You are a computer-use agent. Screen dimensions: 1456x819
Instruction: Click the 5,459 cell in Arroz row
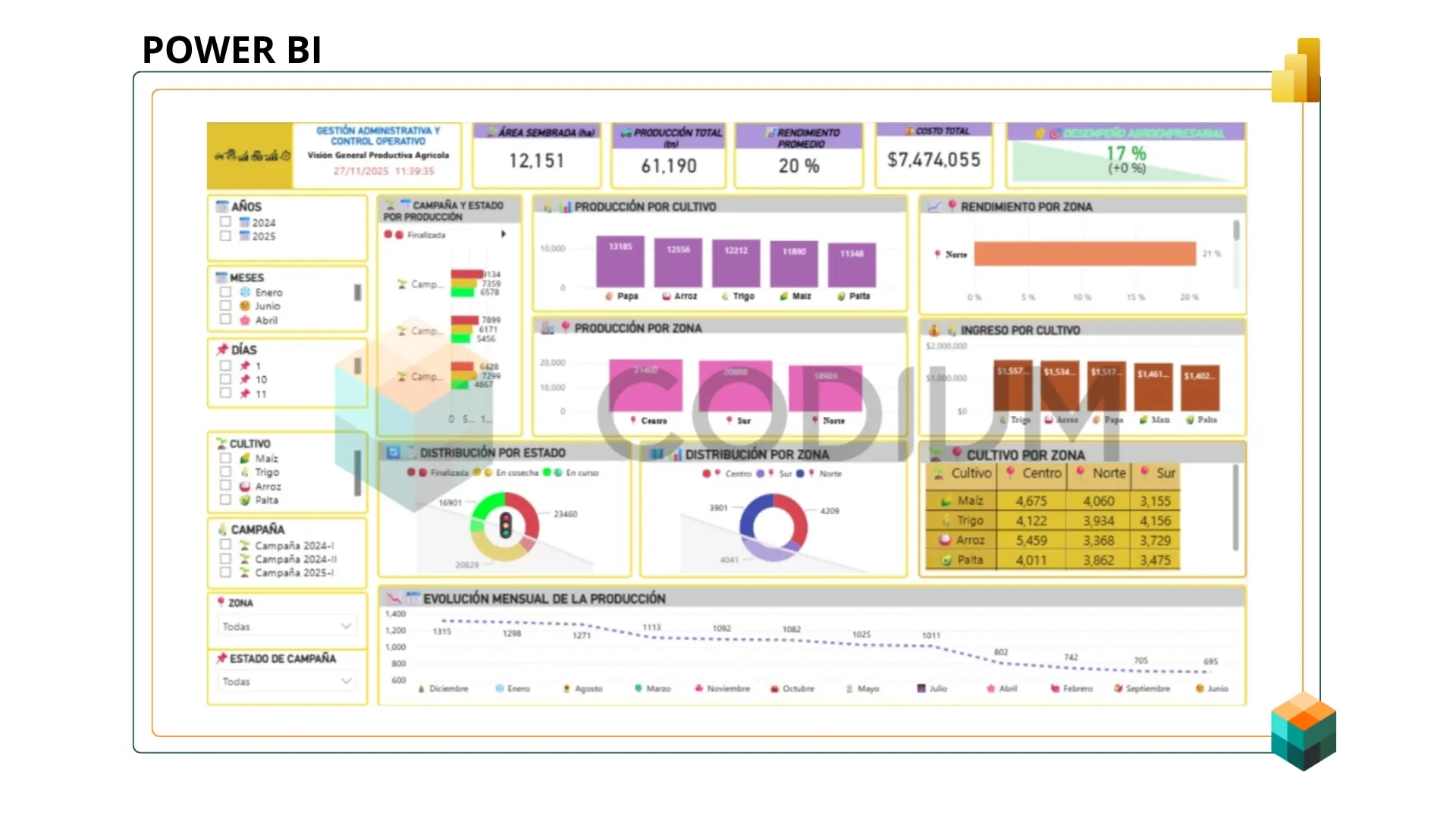click(1031, 541)
